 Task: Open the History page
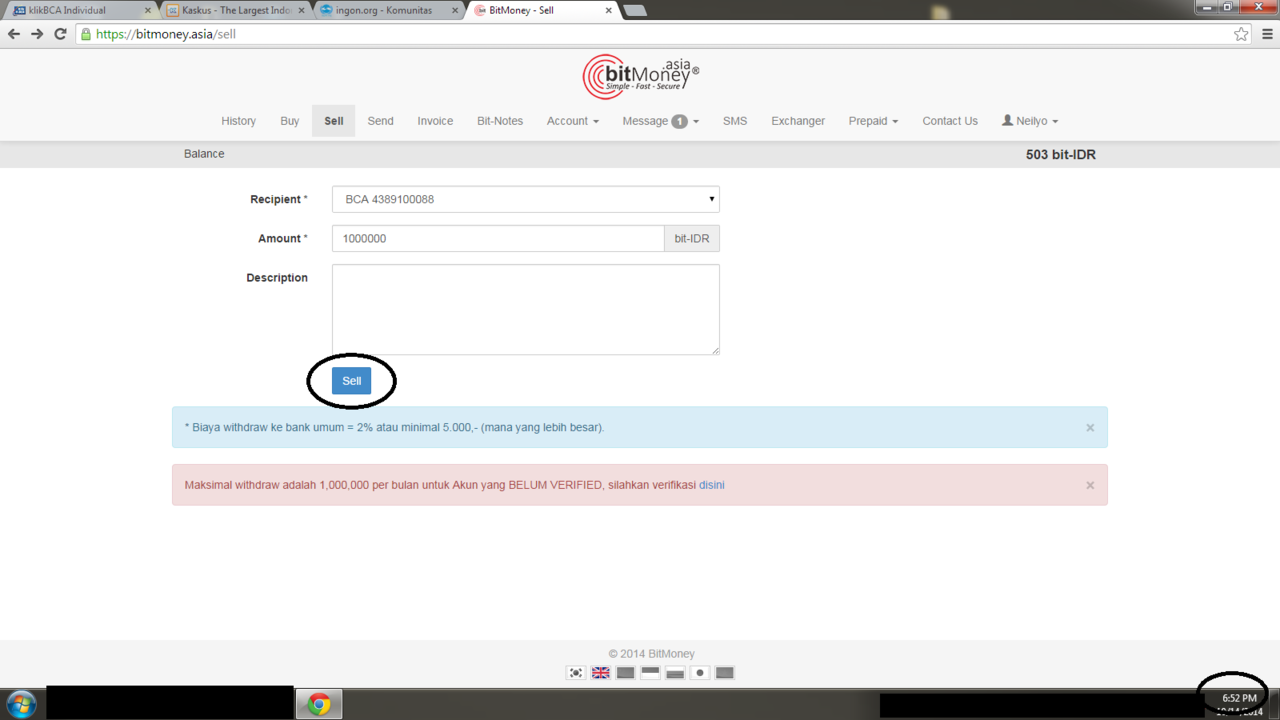(x=238, y=121)
